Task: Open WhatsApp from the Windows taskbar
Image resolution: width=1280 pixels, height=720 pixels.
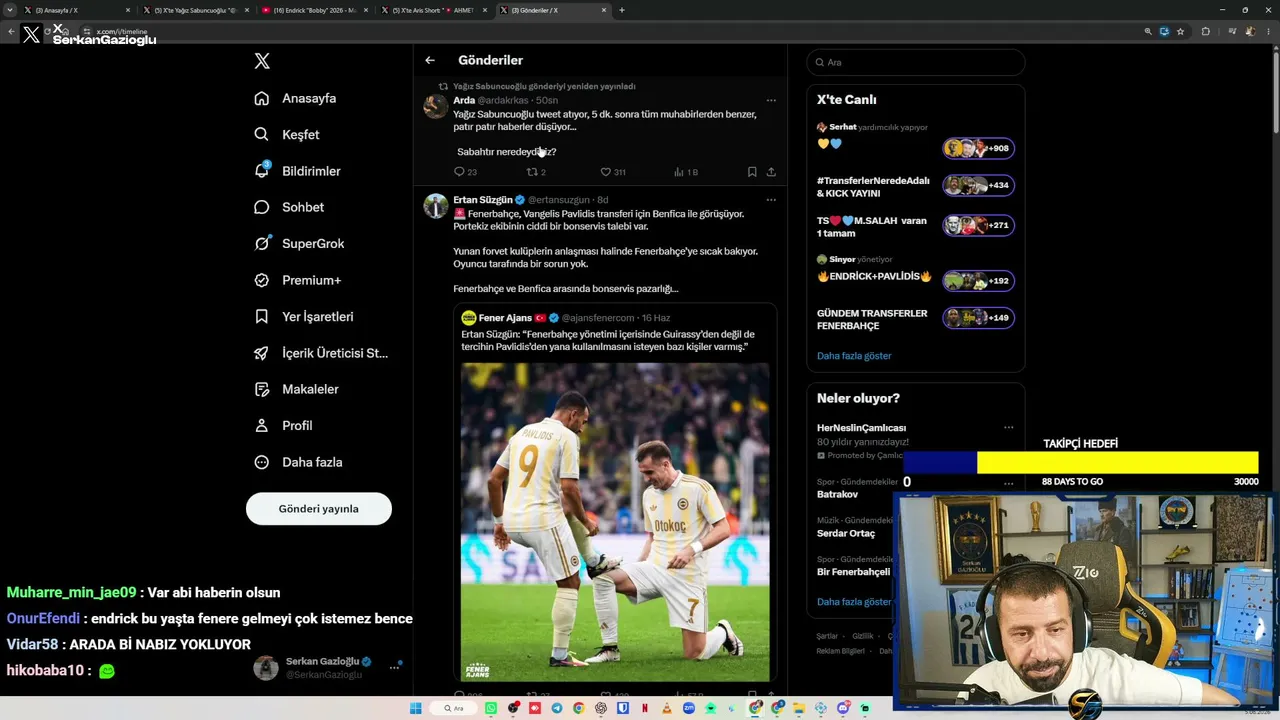Action: pos(491,708)
